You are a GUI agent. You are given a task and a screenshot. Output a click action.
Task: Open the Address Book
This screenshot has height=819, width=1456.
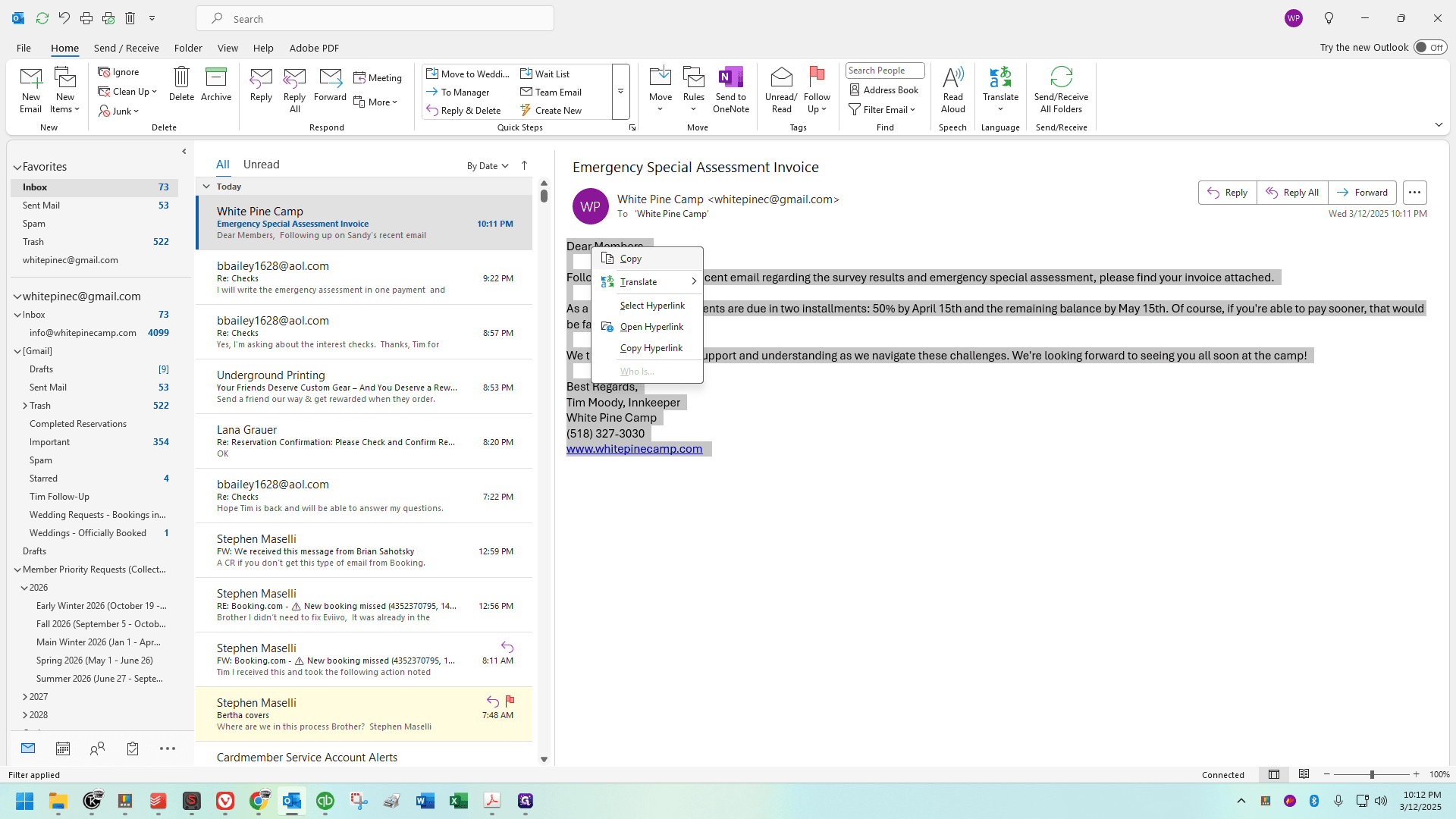(884, 90)
